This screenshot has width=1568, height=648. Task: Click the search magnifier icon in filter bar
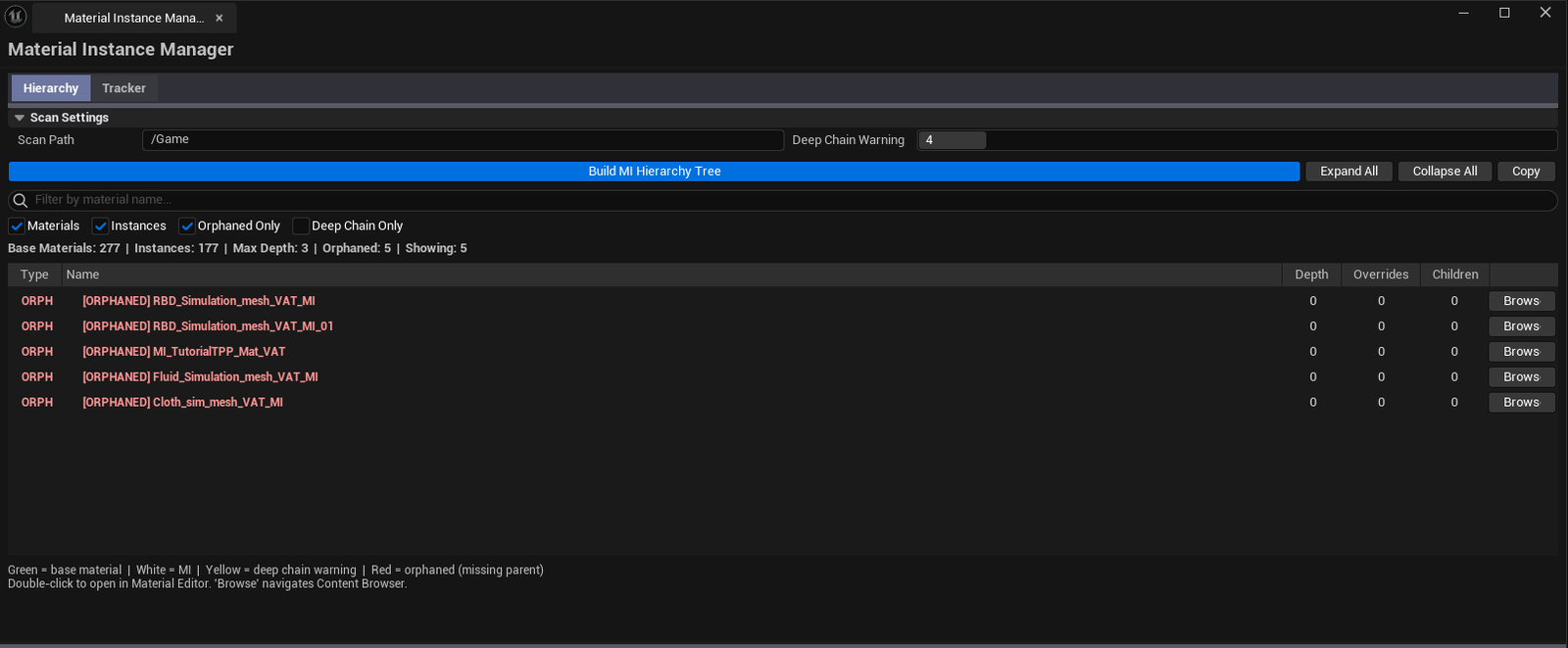20,200
